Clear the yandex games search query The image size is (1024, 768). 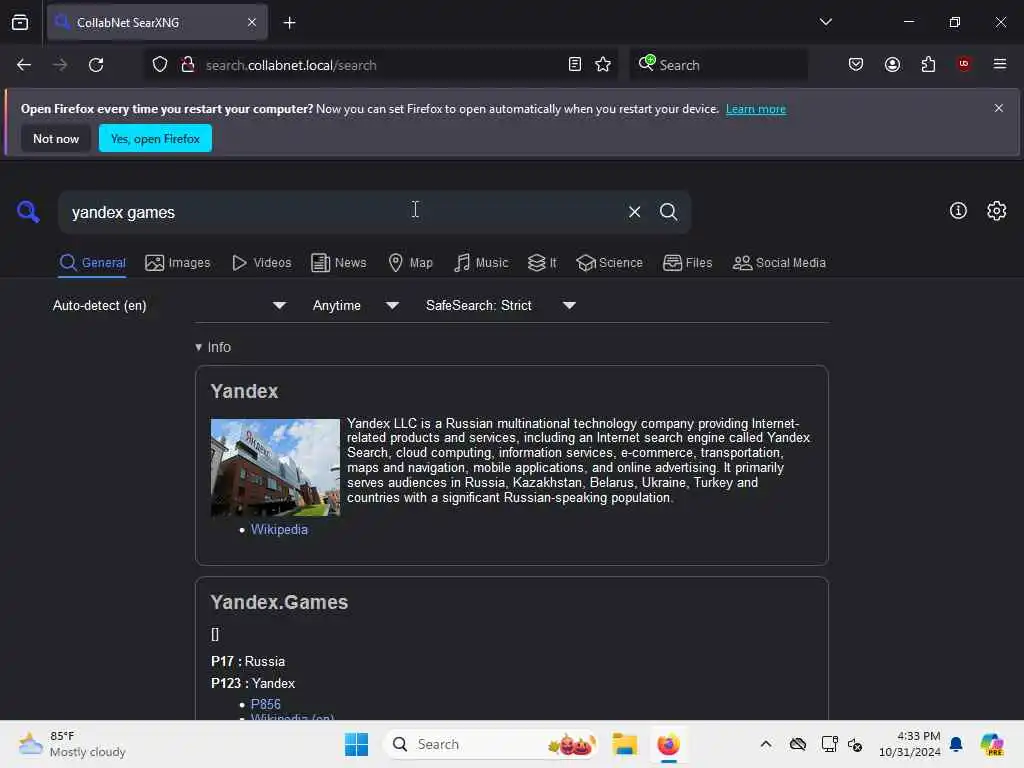coord(634,212)
